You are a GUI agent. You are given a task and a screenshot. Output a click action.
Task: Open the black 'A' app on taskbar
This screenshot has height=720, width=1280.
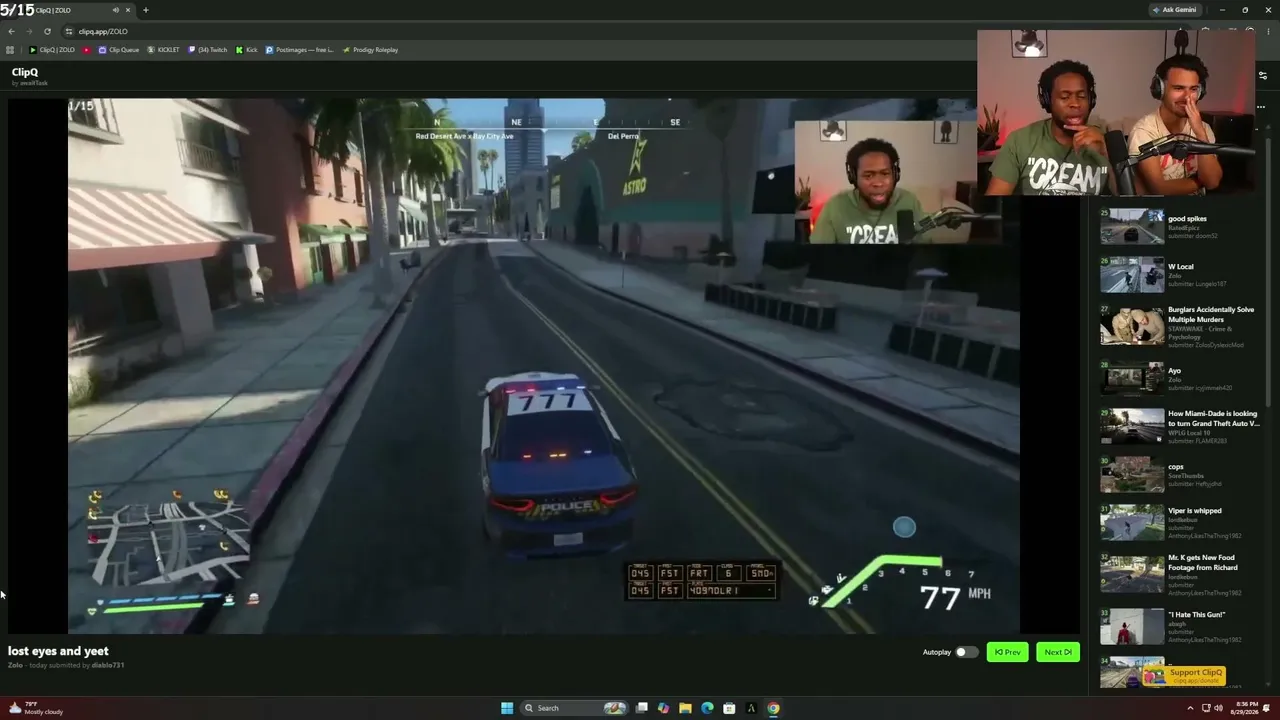point(751,708)
